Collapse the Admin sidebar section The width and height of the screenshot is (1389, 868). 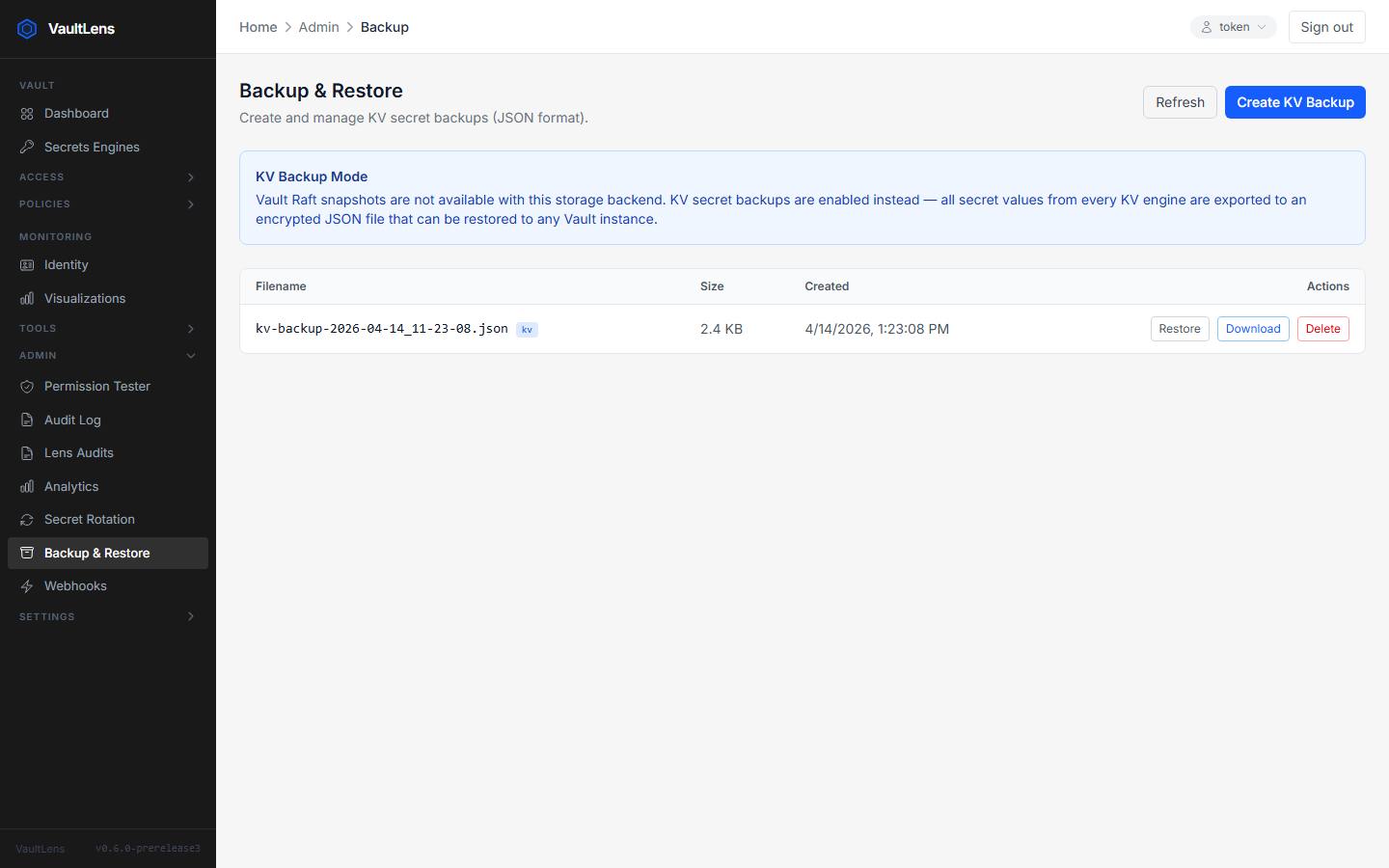[108, 356]
